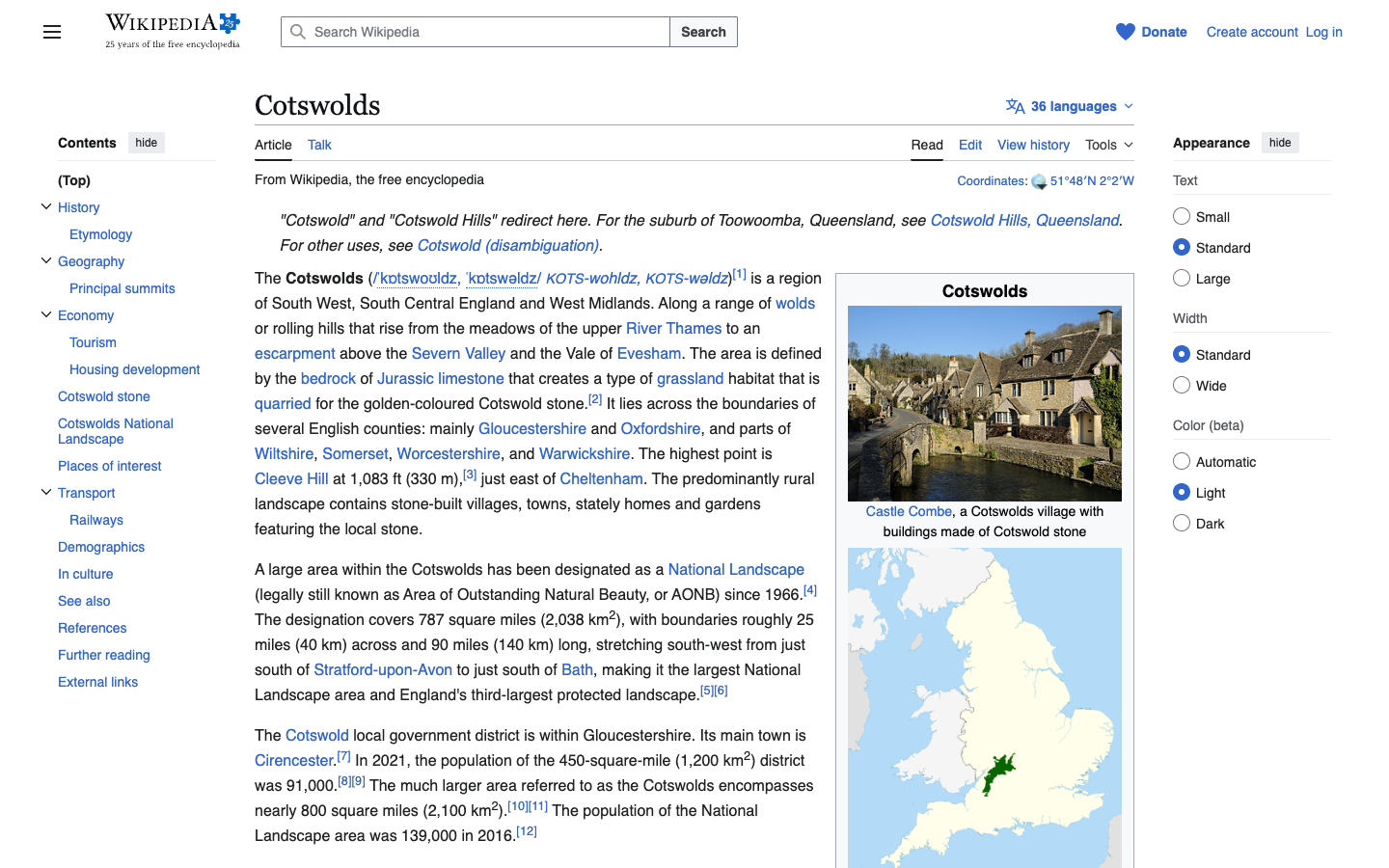Select Small text size
This screenshot has height=868, width=1389.
point(1182,216)
